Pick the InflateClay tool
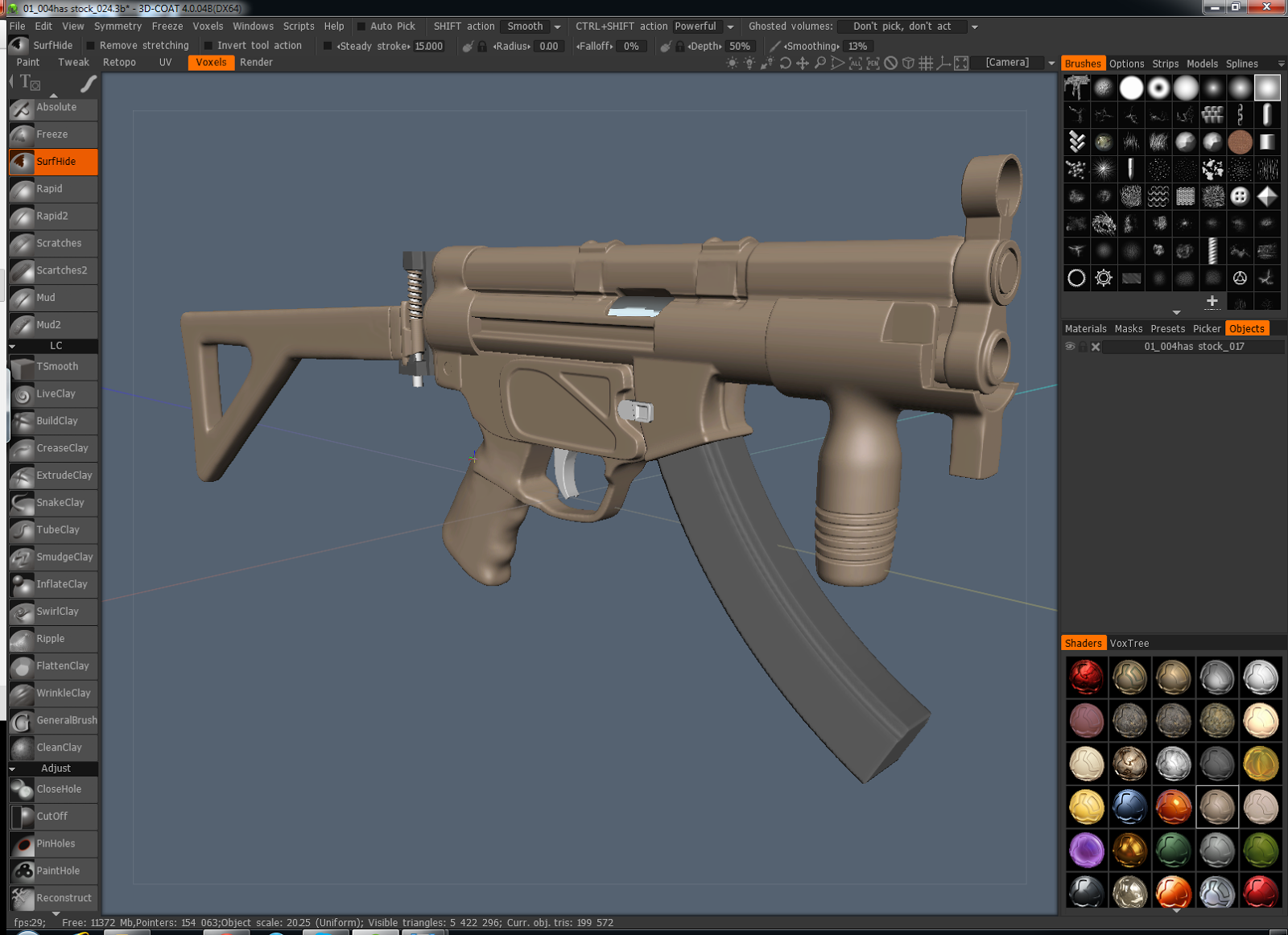 click(x=53, y=584)
